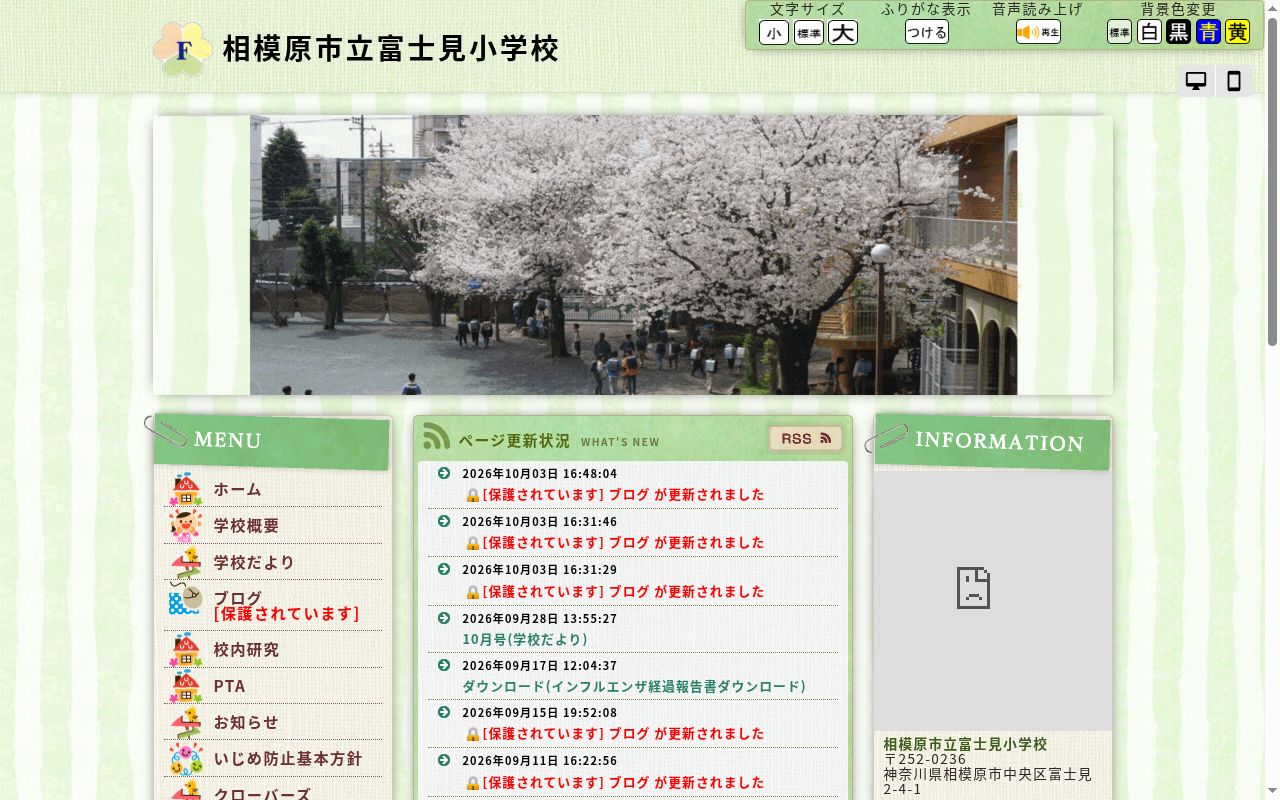Open 校内研究 menu item
This screenshot has height=800, width=1280.
(x=246, y=650)
